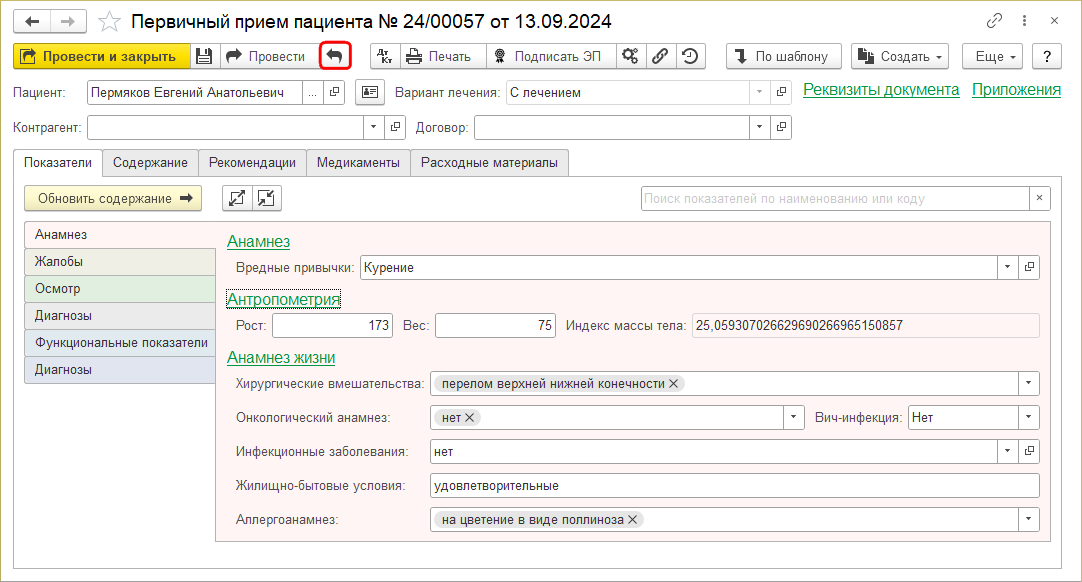The width and height of the screenshot is (1082, 582).
Task: Remove tag на цветение в виде поллиноза
Action: (x=632, y=520)
